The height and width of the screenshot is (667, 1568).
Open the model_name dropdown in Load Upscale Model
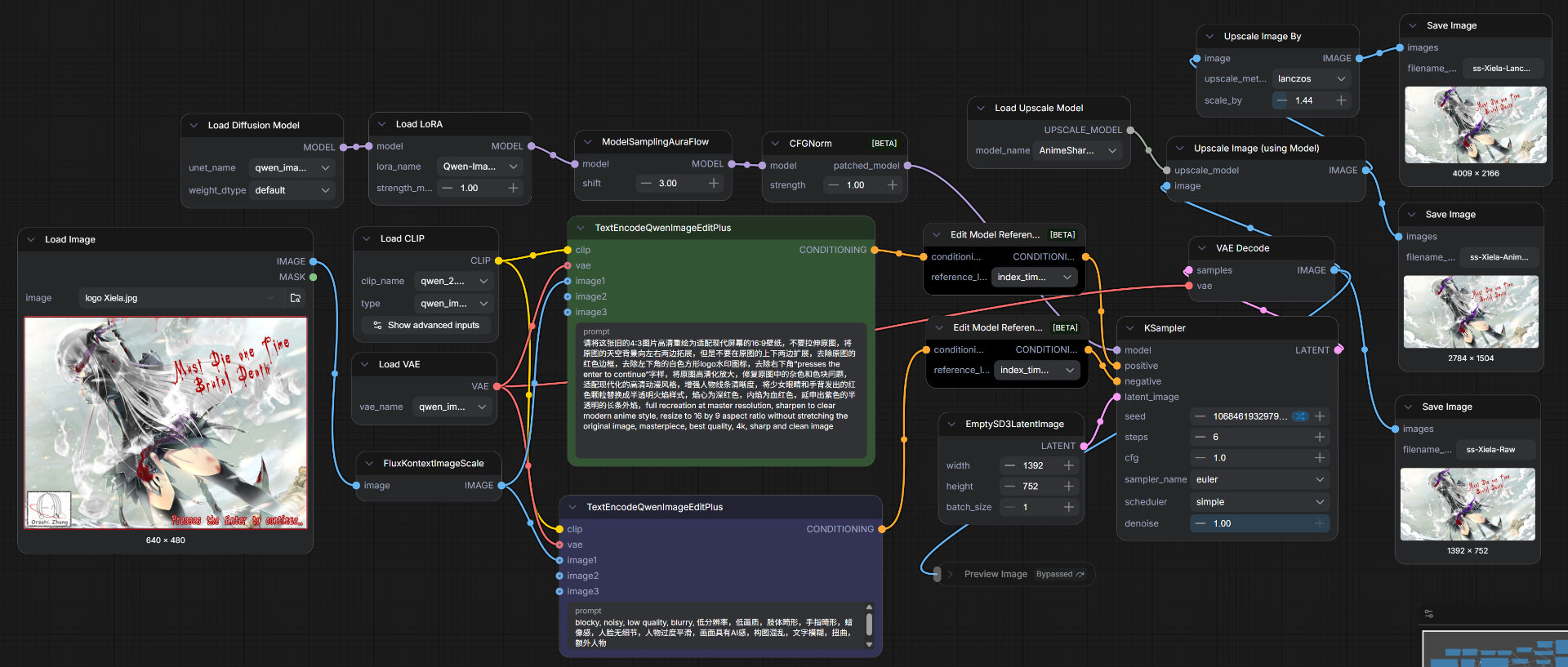point(1077,150)
